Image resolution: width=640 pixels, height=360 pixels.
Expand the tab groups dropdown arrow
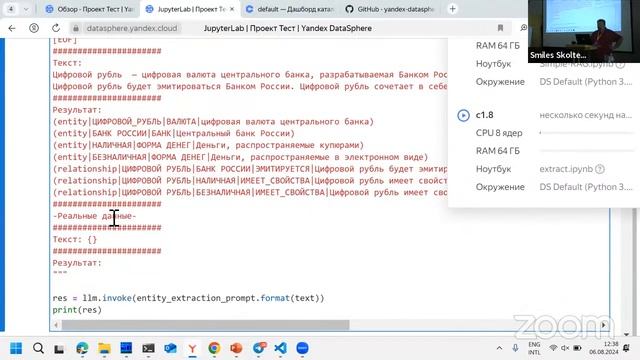[26, 9]
